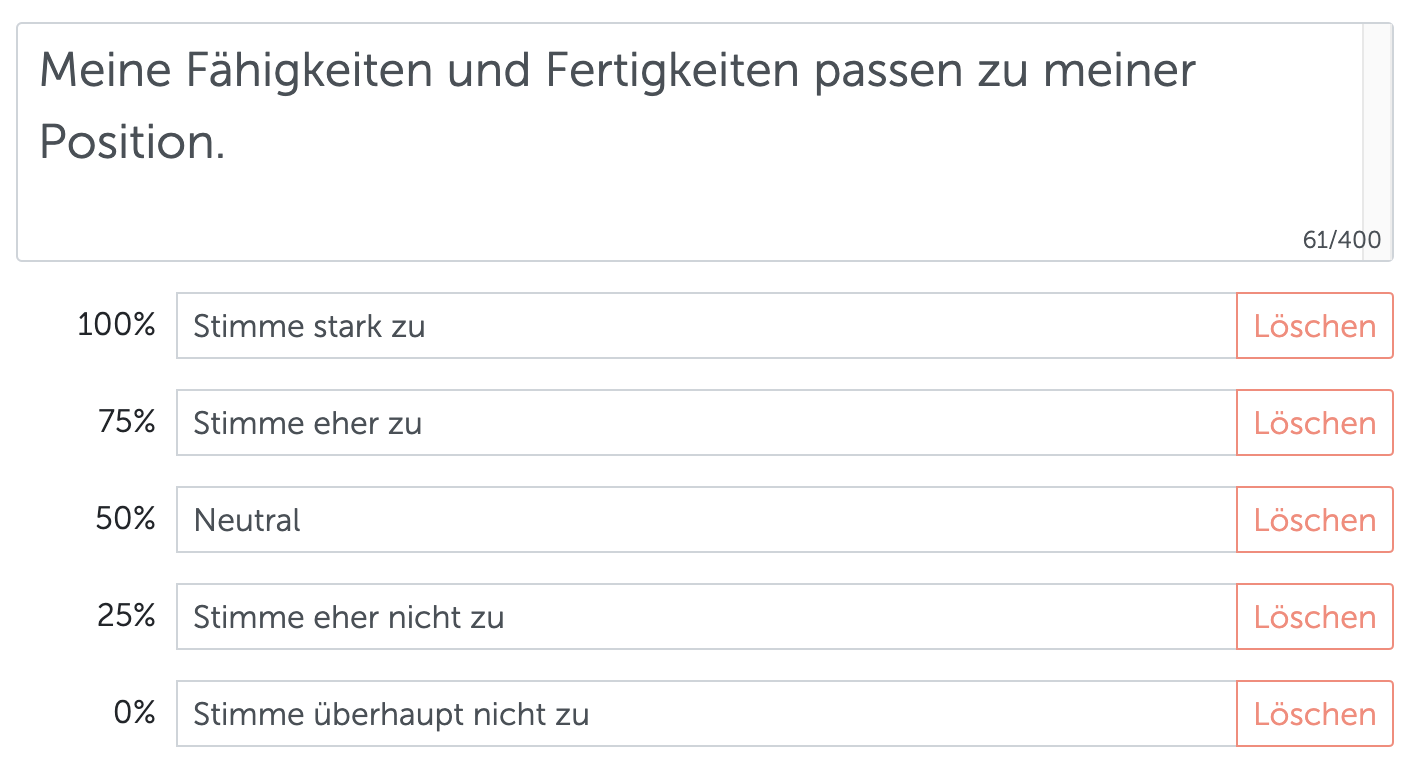The image size is (1416, 770).
Task: Delete the "Stimme eher zu" answer option
Action: tap(1314, 422)
